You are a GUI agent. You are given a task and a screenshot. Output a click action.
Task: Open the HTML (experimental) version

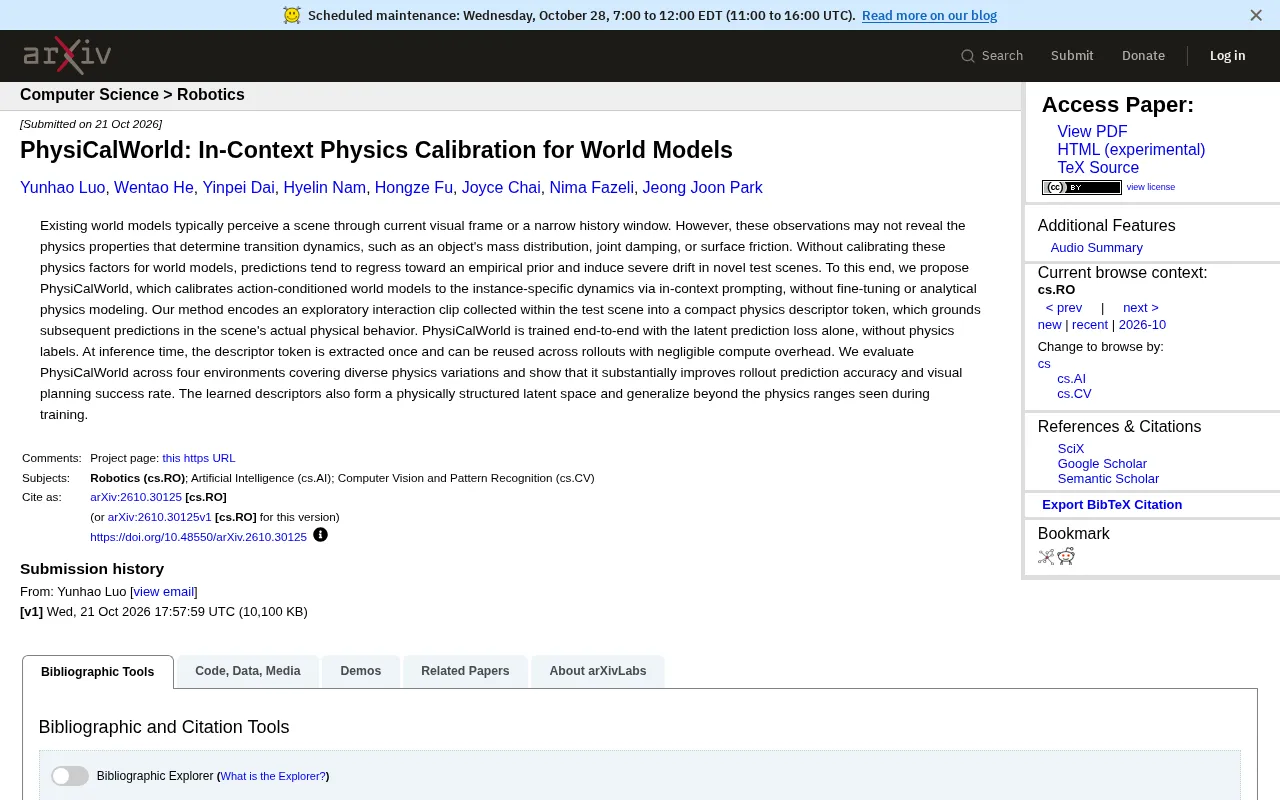click(x=1131, y=150)
